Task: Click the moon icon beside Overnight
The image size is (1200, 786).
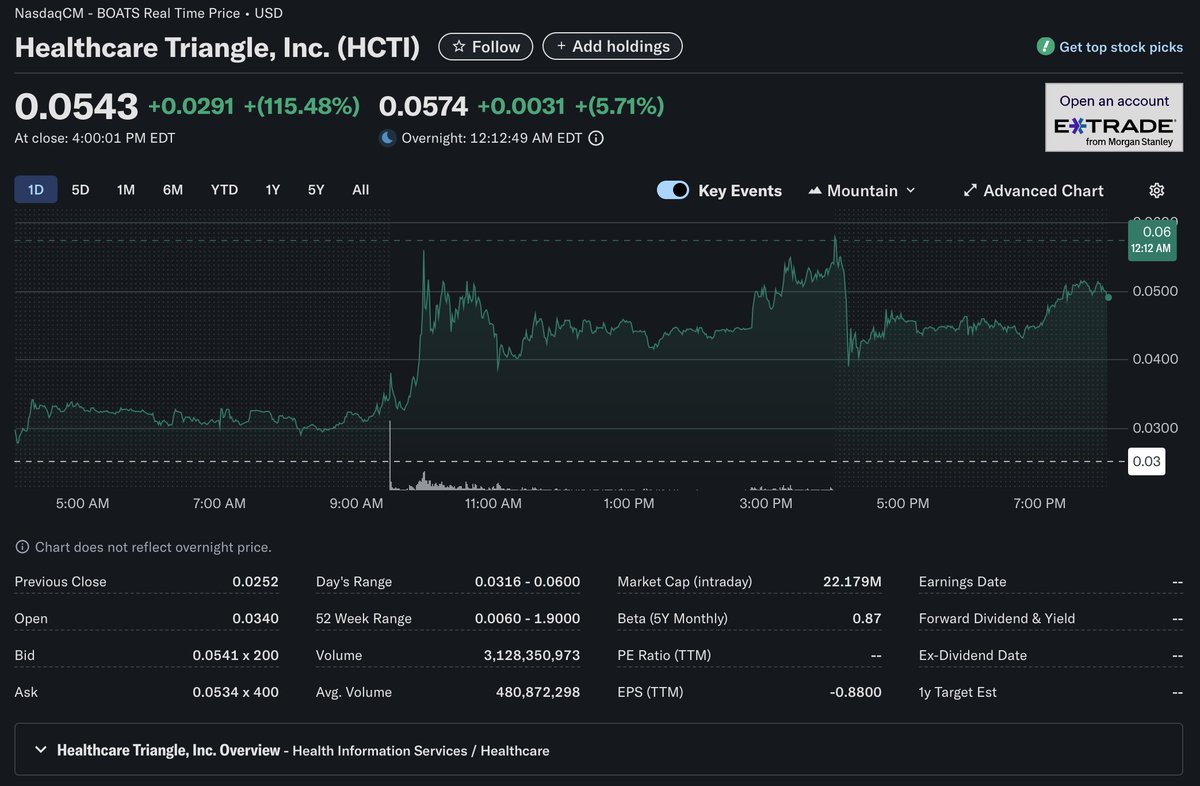Action: 388,138
